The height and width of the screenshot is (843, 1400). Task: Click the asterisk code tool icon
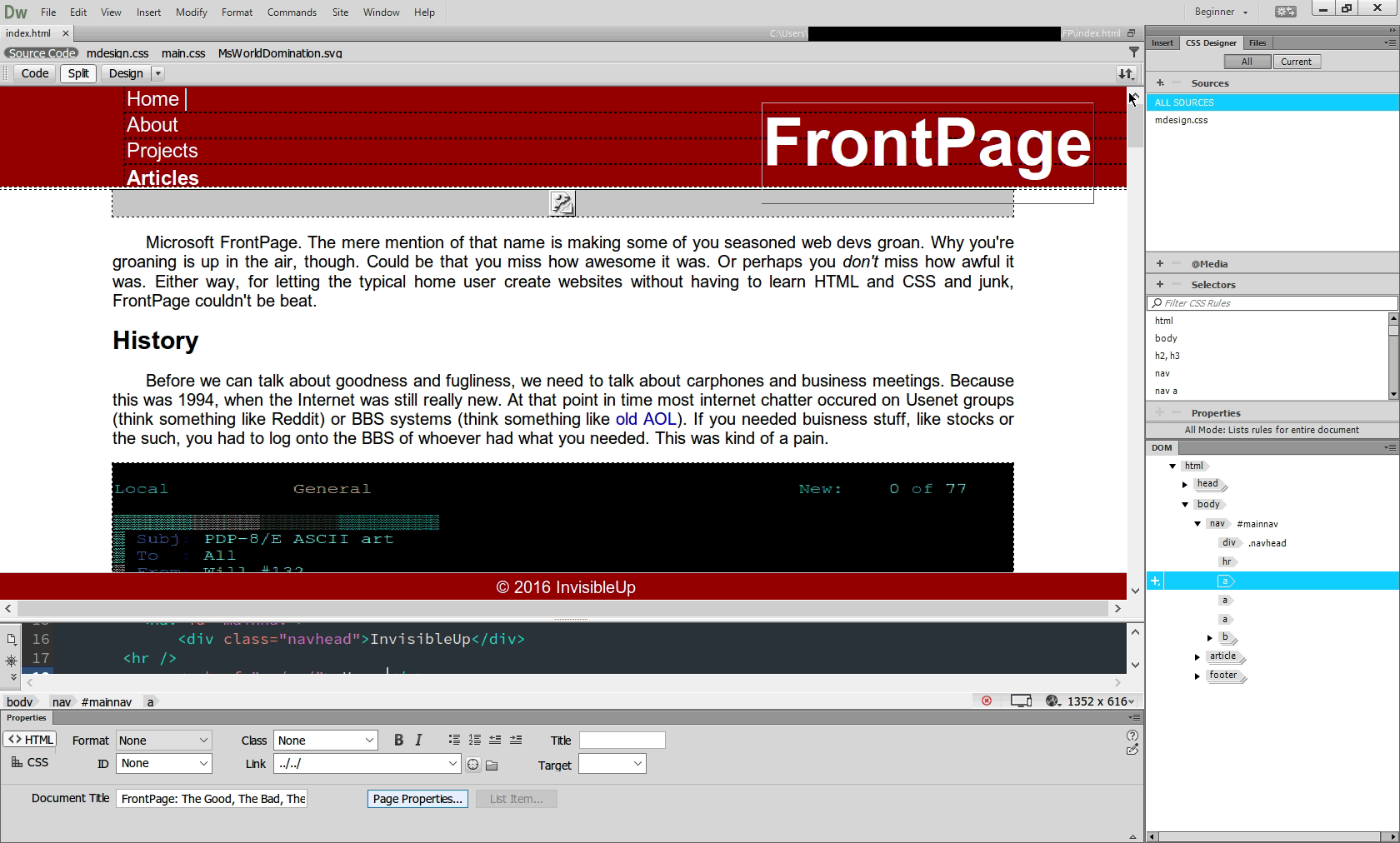pyautogui.click(x=12, y=661)
